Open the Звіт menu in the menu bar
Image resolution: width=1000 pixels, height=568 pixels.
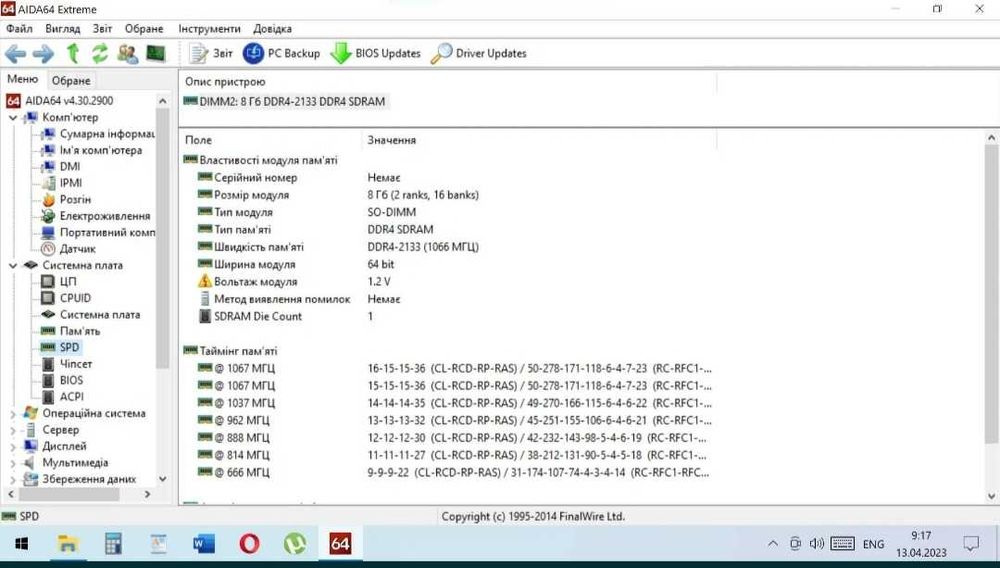(102, 29)
